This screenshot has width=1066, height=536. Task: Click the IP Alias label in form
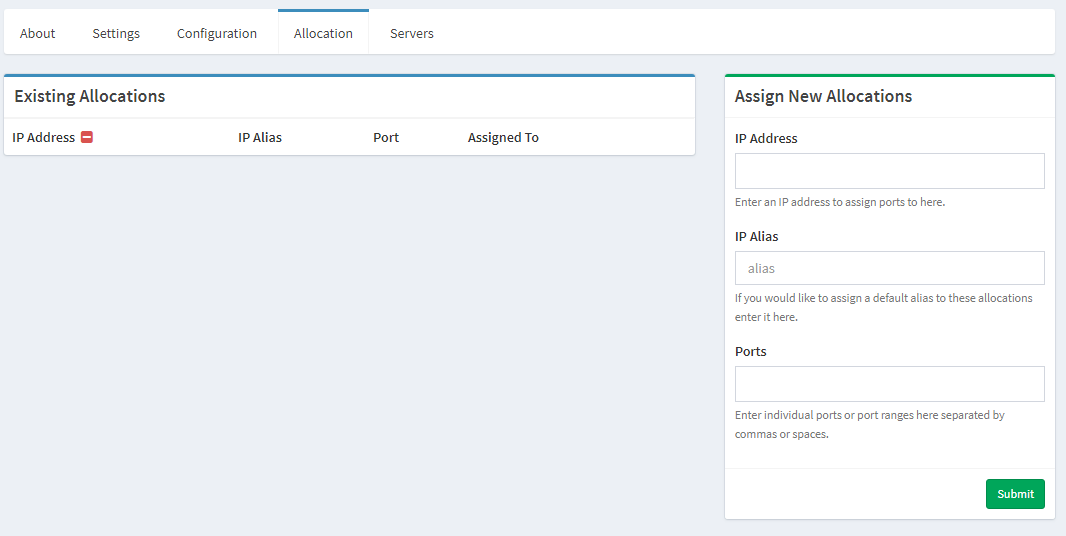757,237
